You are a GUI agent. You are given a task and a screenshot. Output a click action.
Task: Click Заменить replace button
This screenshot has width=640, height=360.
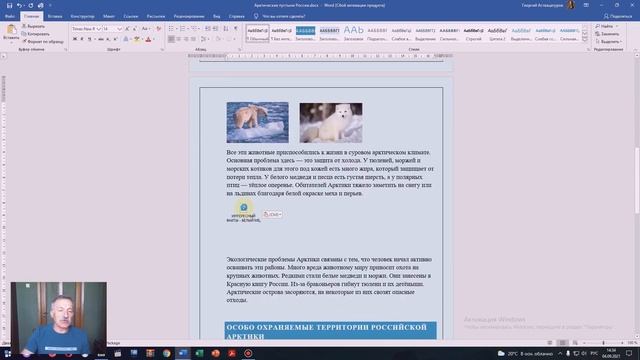pos(607,34)
